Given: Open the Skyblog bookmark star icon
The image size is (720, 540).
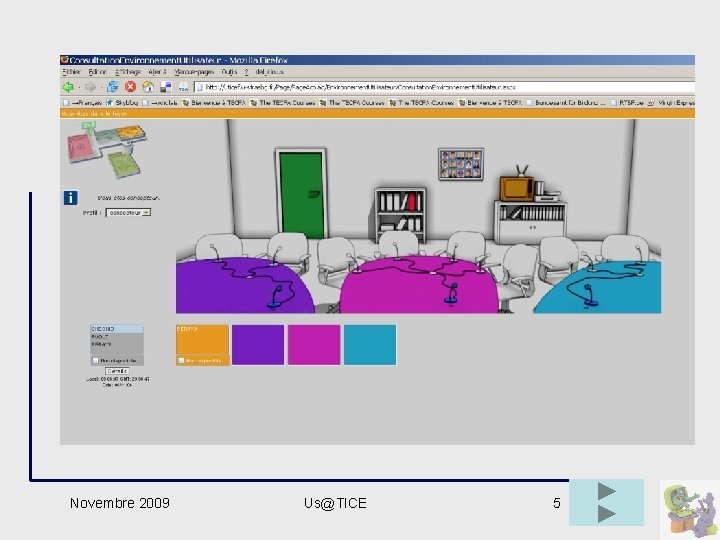Looking at the screenshot, I should [109, 102].
